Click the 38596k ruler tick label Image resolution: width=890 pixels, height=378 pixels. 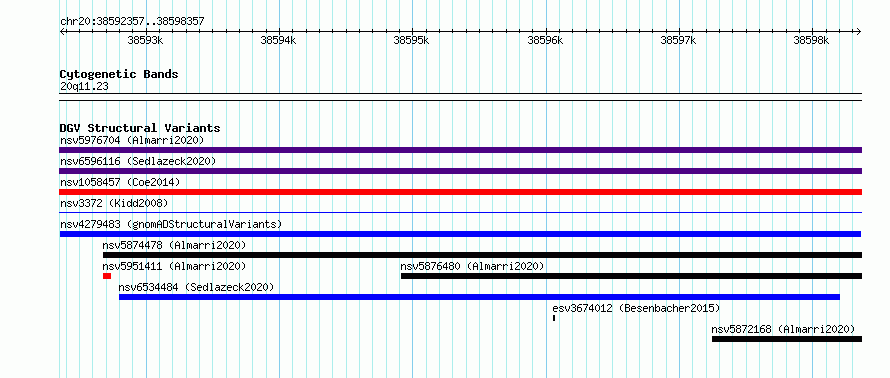point(545,40)
